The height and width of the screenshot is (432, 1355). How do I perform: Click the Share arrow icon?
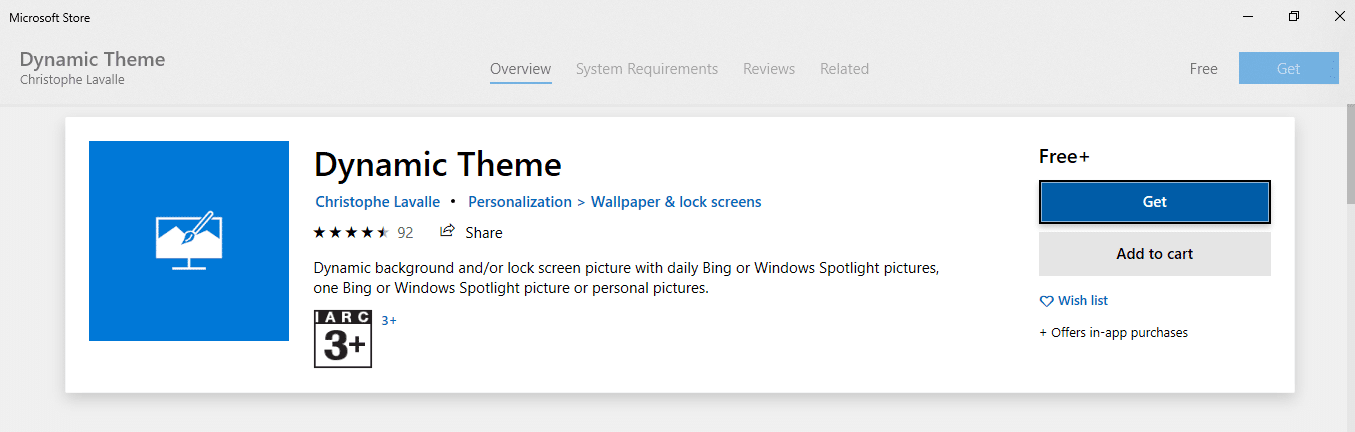[448, 231]
